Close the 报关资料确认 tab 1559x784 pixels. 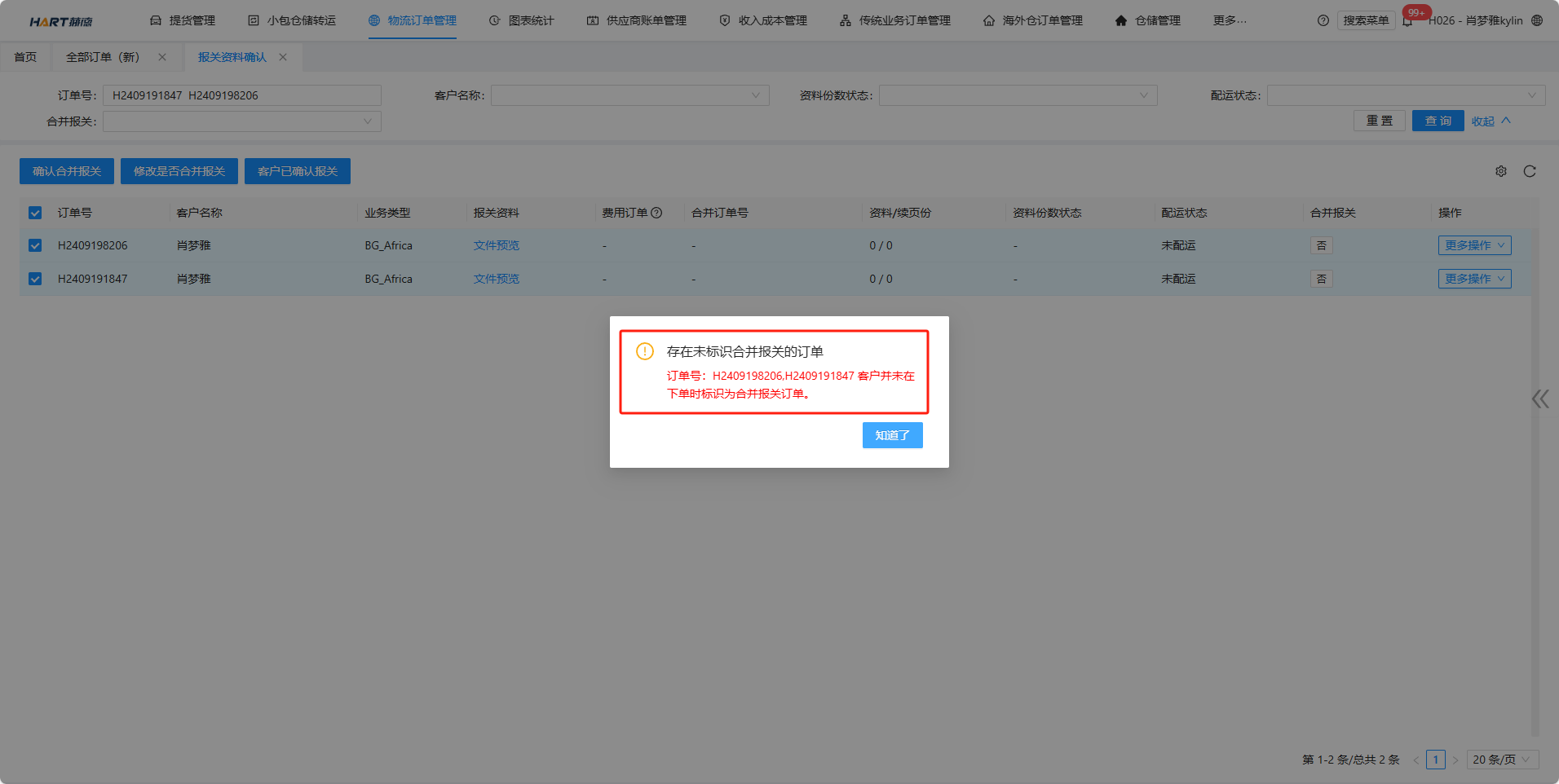[283, 57]
